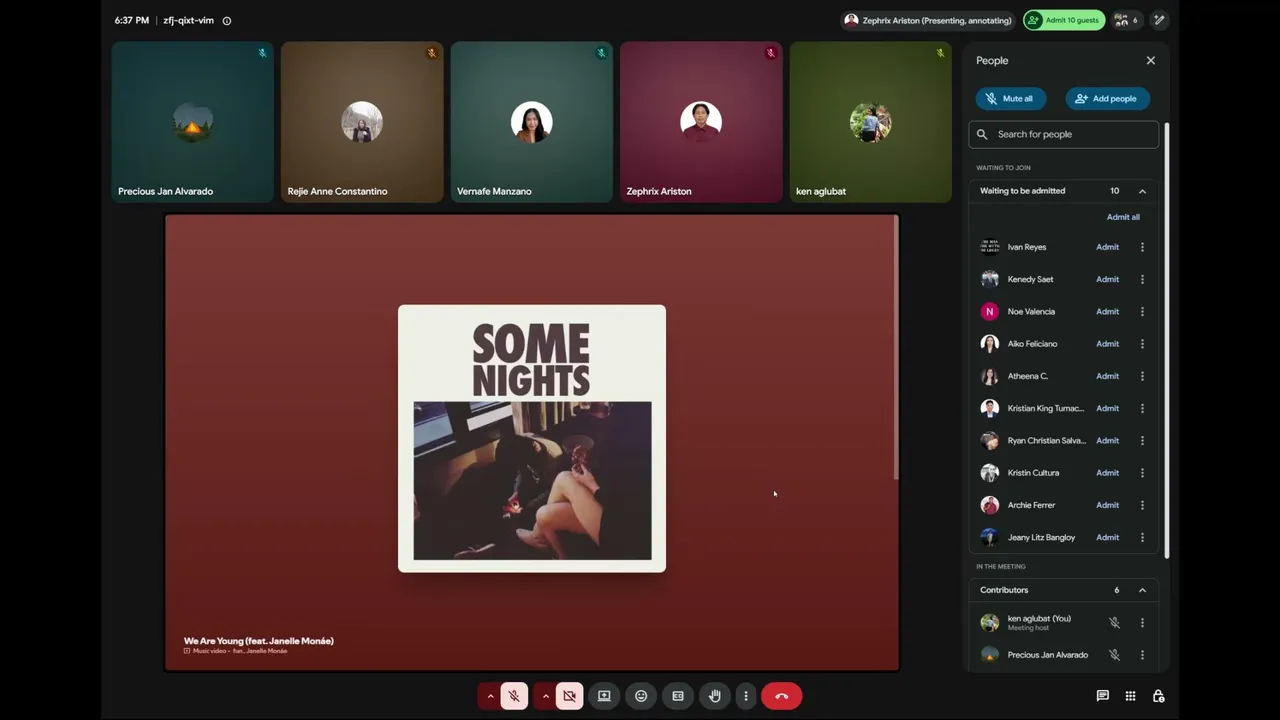The image size is (1280, 720).
Task: Open video settings arrow beside camera
Action: pyautogui.click(x=545, y=696)
